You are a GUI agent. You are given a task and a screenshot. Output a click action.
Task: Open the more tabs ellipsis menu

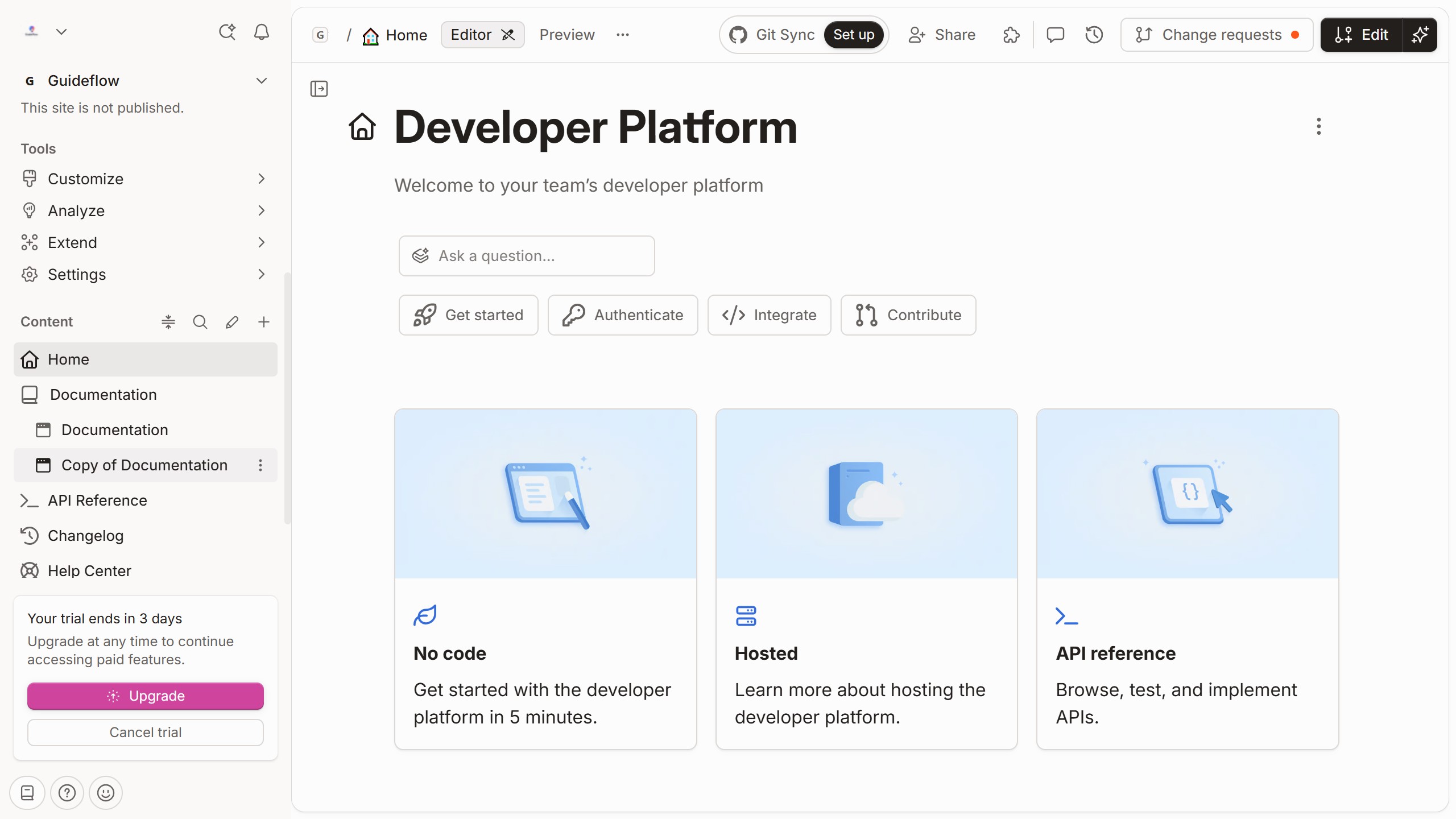(623, 35)
